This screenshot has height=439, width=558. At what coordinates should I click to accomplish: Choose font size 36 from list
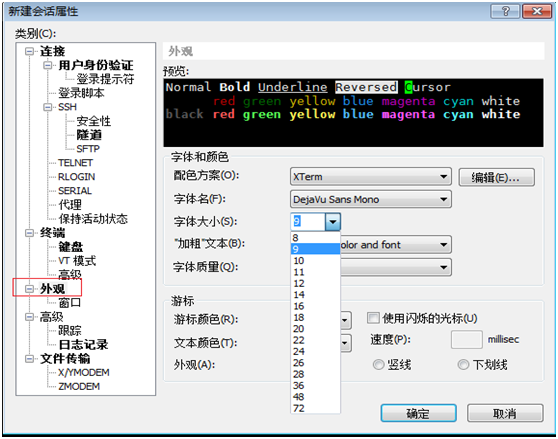point(315,386)
